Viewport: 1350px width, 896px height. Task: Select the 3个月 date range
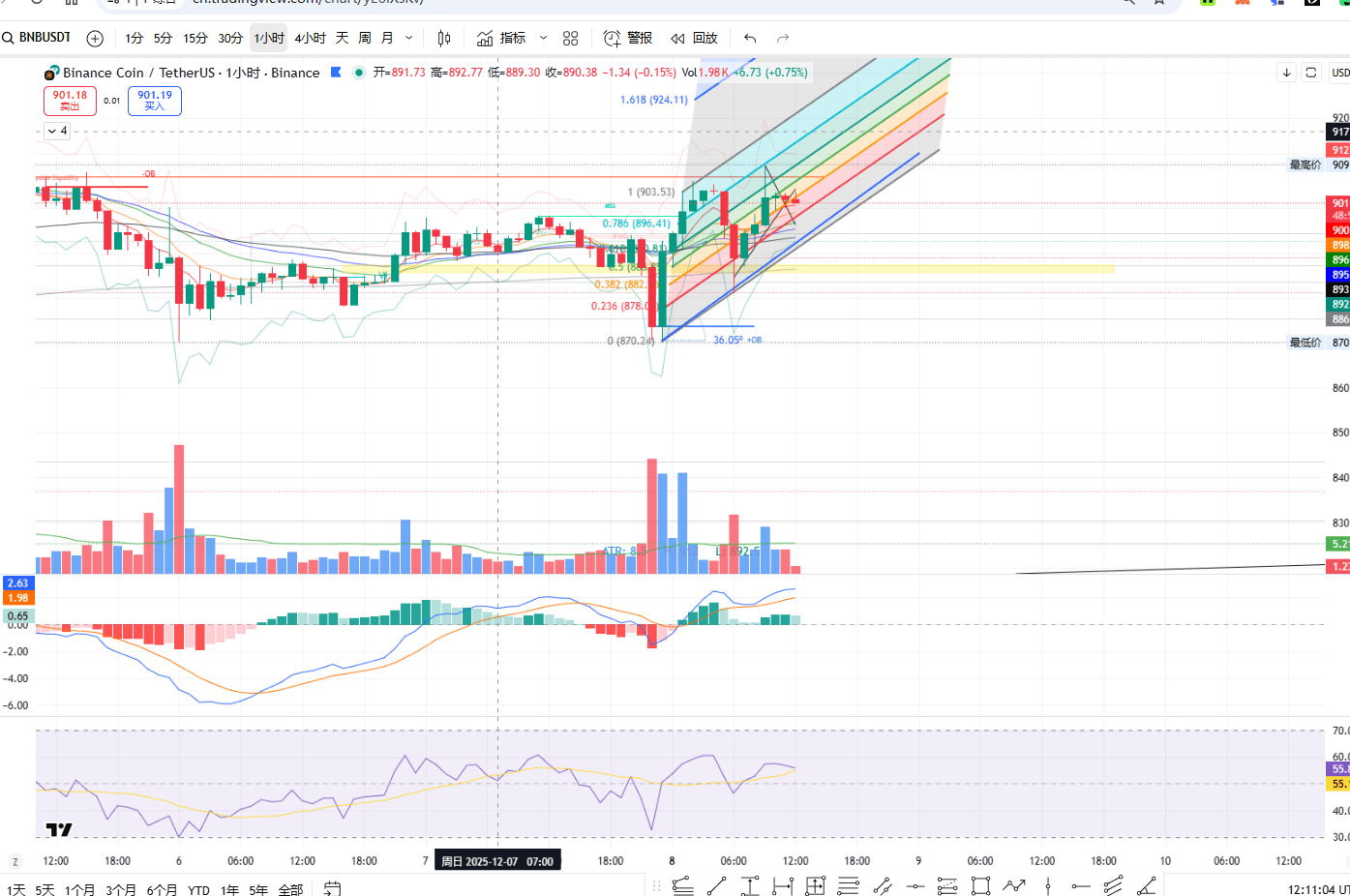pos(121,889)
